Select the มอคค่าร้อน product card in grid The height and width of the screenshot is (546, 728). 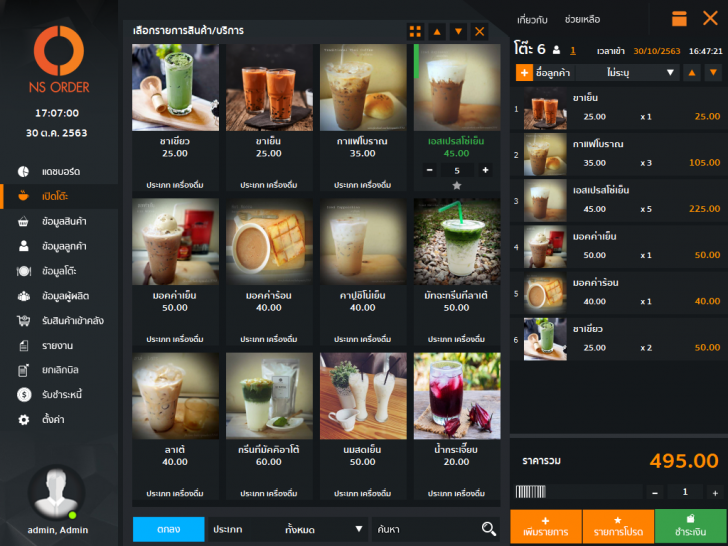[x=269, y=272]
